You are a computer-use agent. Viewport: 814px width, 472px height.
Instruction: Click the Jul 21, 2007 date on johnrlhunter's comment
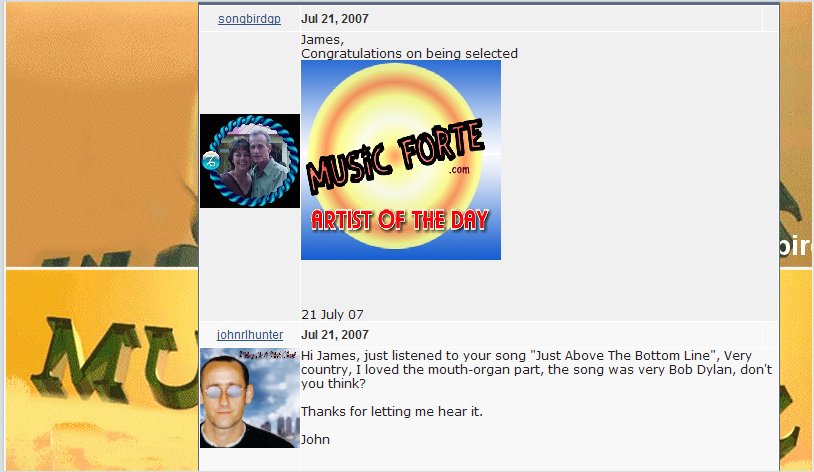tap(335, 335)
